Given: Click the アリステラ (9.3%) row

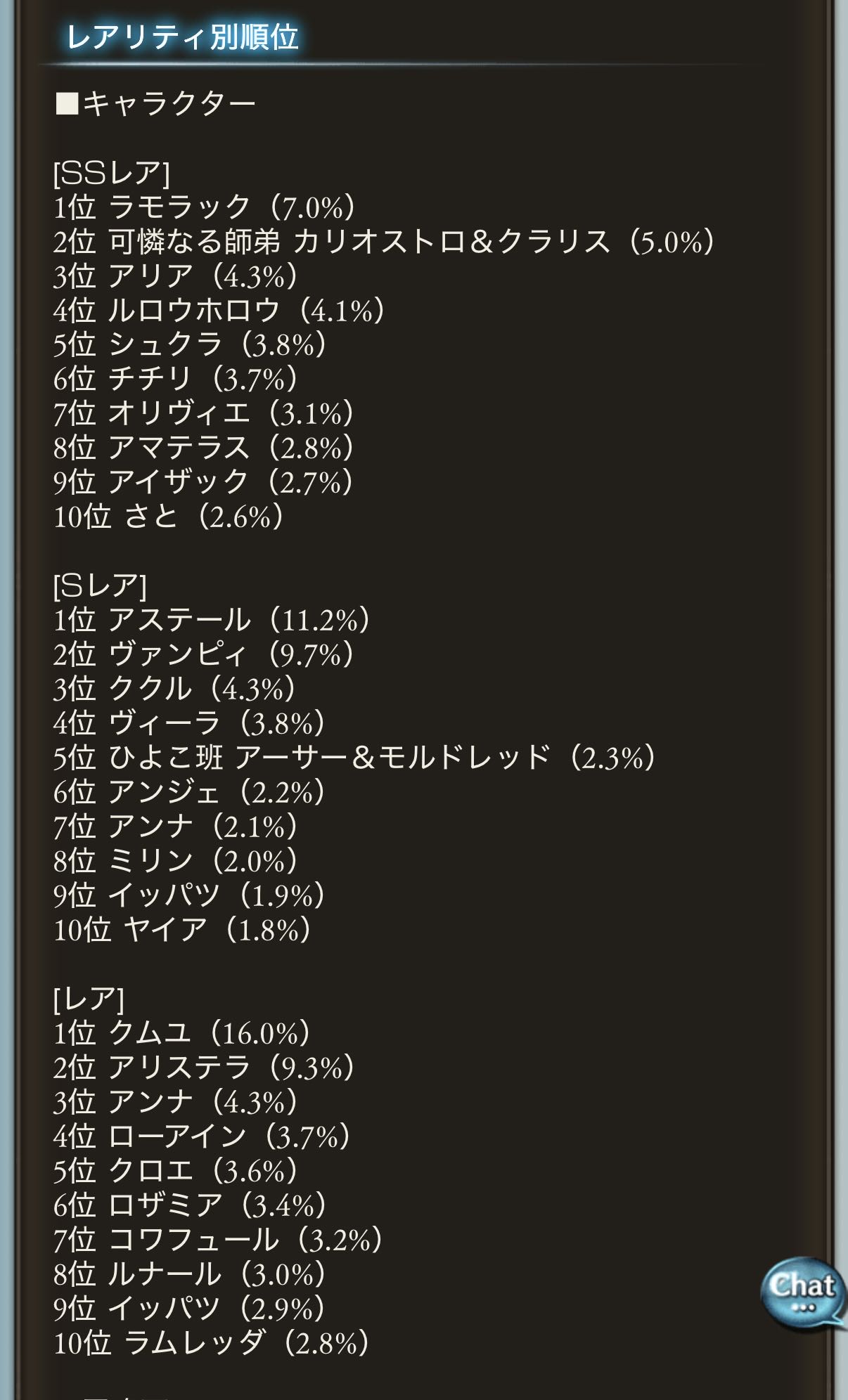Looking at the screenshot, I should click(203, 1068).
